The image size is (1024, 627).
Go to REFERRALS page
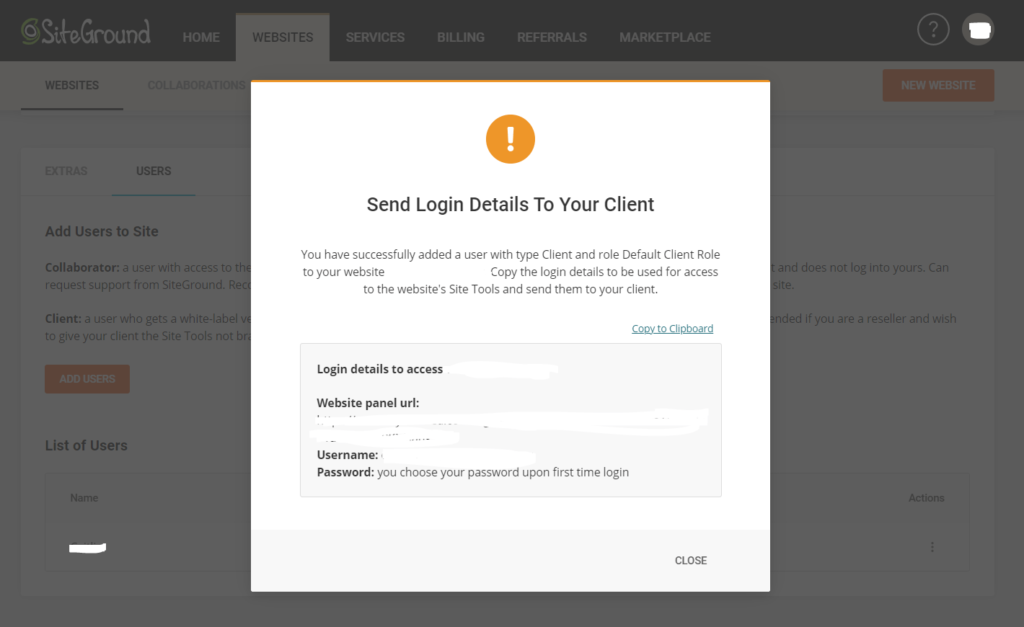(x=552, y=37)
